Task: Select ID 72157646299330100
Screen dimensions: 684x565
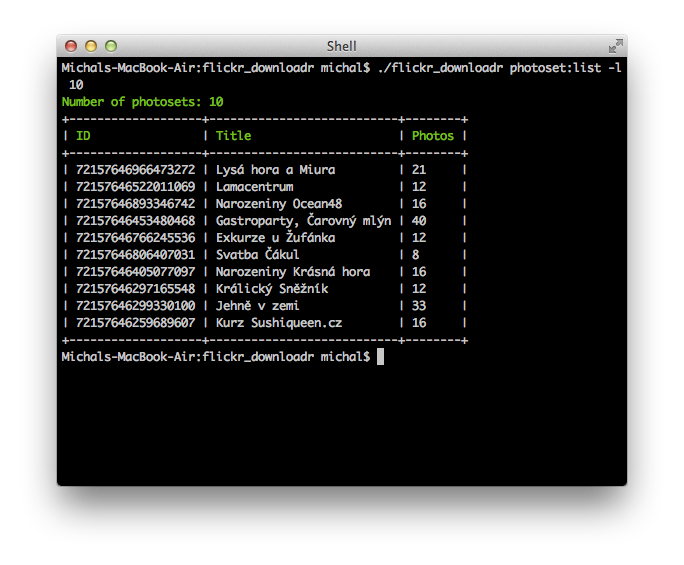Action: [136, 306]
